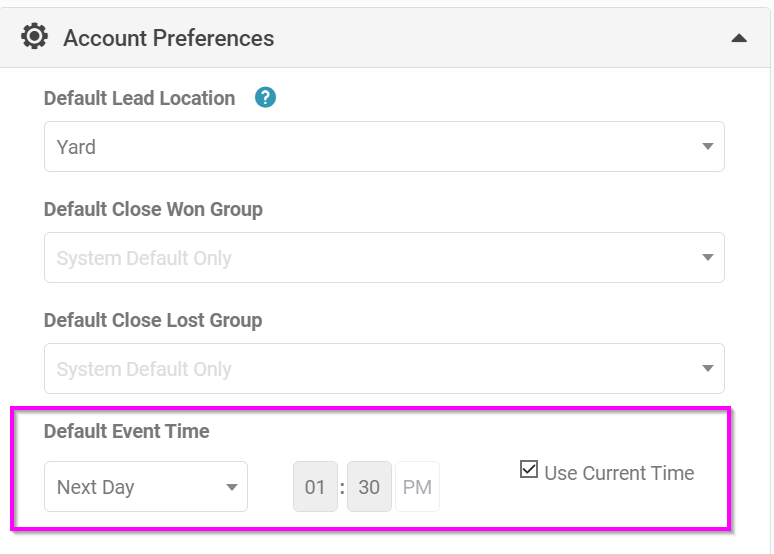774x554 pixels.
Task: Open the Default Lead Location dropdown
Action: [384, 147]
